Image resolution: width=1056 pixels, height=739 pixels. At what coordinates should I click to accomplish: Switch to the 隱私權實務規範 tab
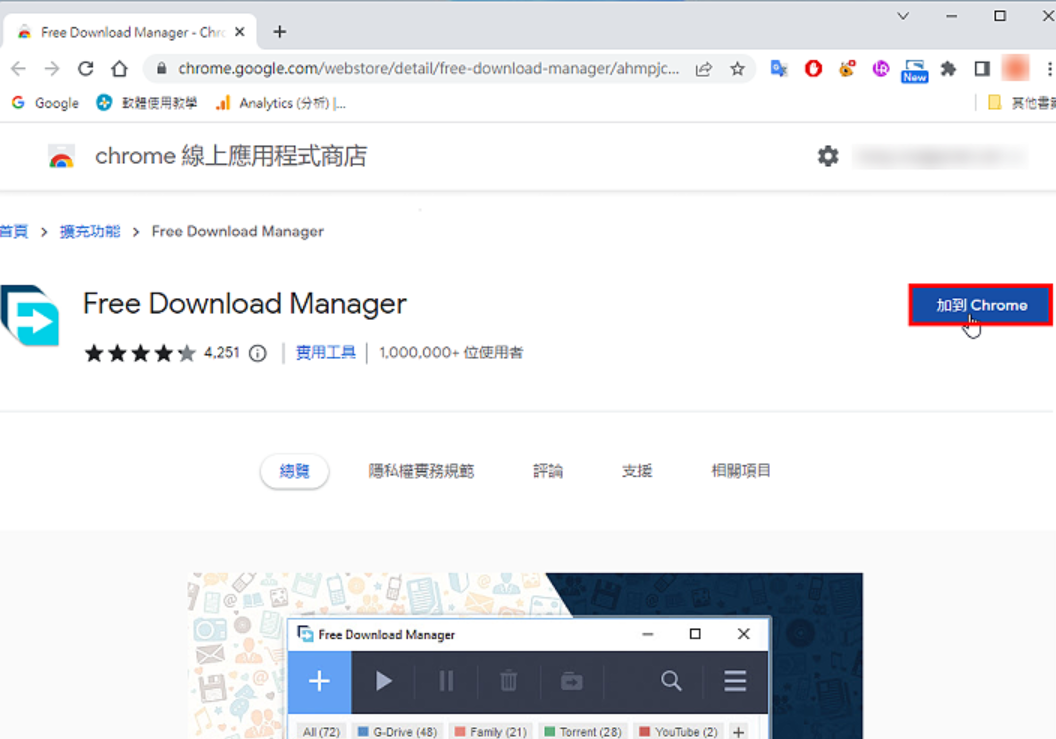pyautogui.click(x=421, y=471)
